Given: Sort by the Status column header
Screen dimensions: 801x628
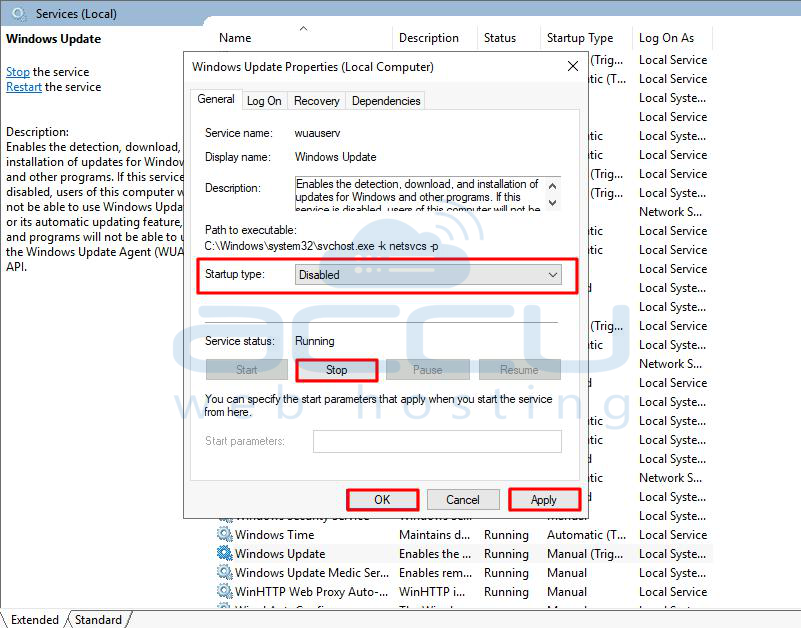Looking at the screenshot, I should [500, 38].
